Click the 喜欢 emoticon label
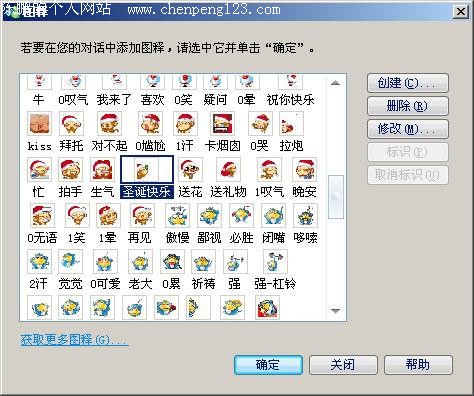Viewport: 474px width, 396px height. coord(152,100)
